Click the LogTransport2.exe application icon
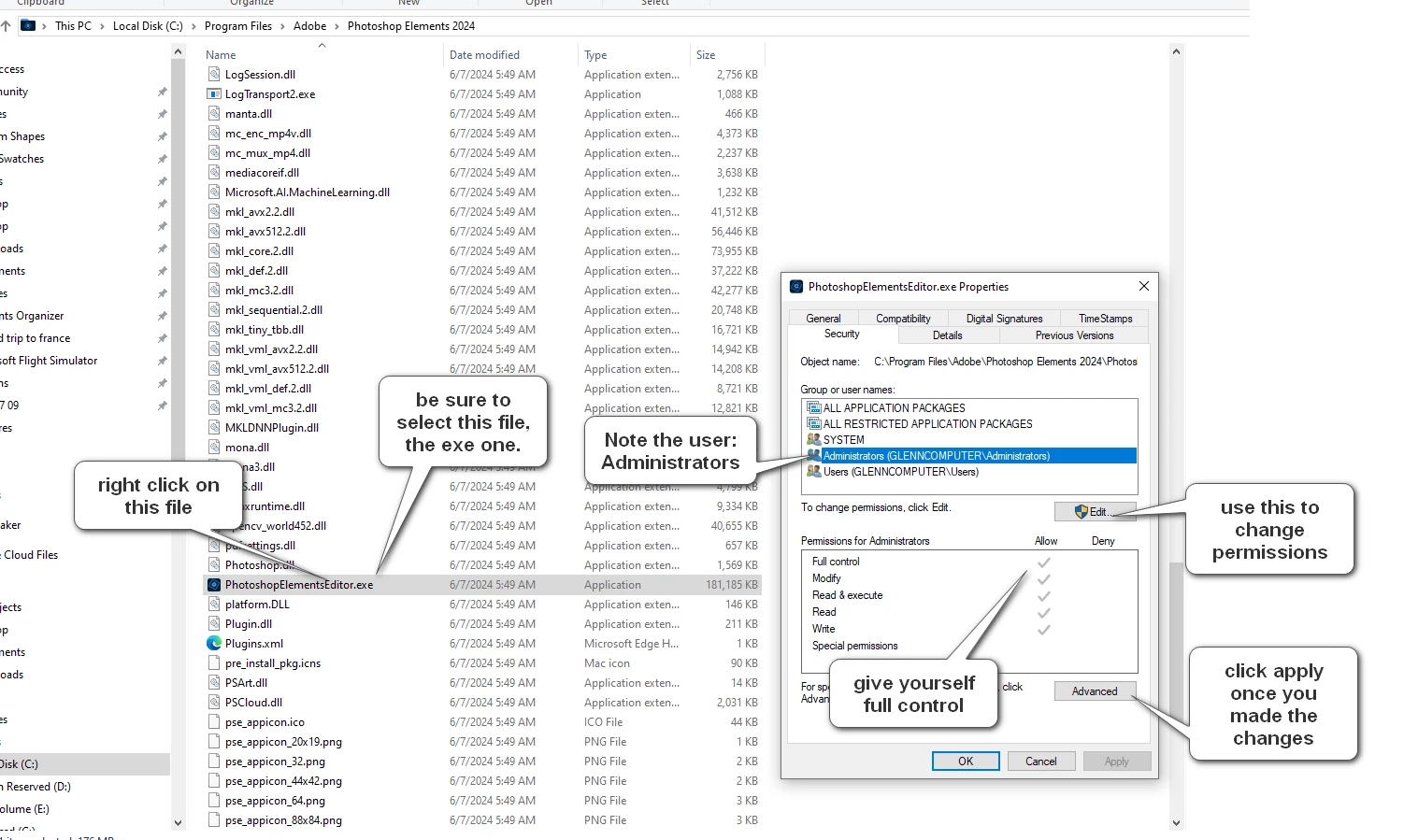 (x=214, y=93)
